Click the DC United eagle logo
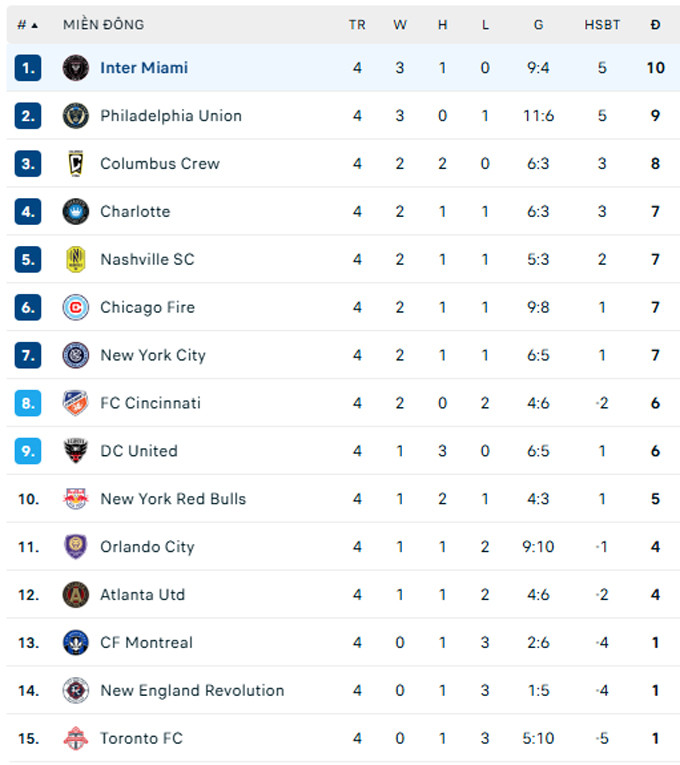This screenshot has width=680, height=765. pos(76,451)
